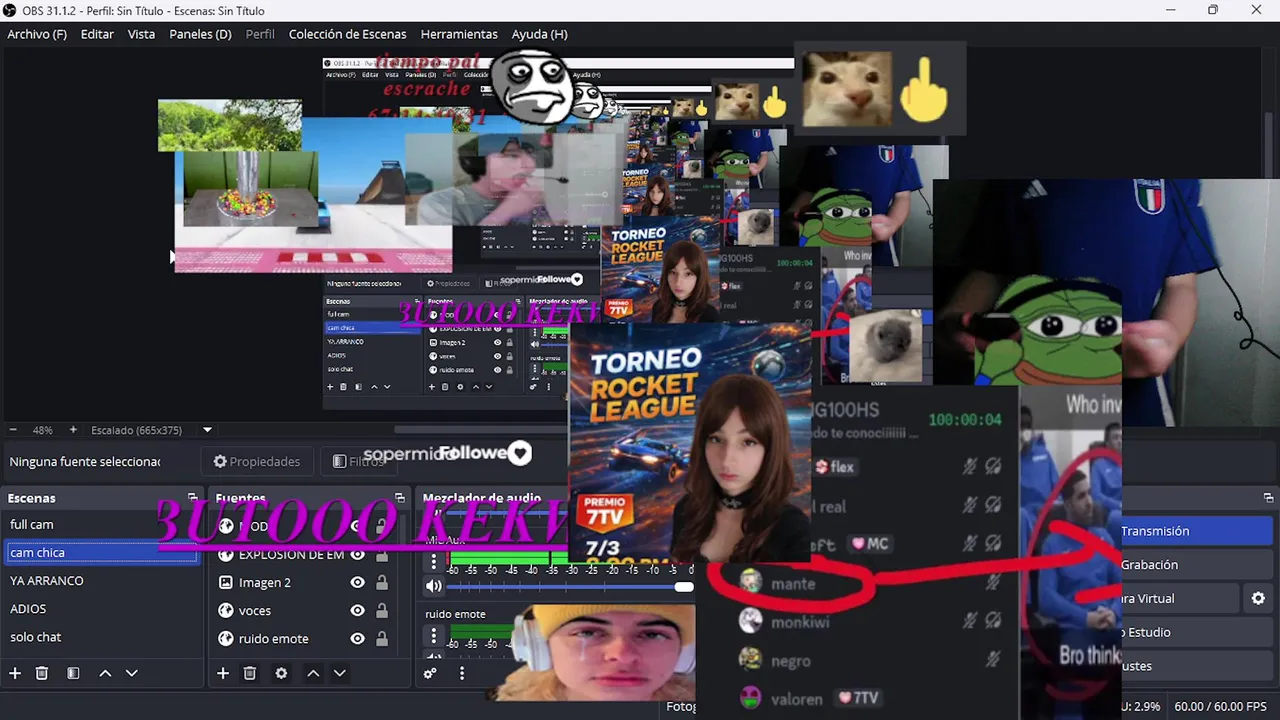Open source Filtros button
Screen dimensions: 1280x720
[x=358, y=461]
